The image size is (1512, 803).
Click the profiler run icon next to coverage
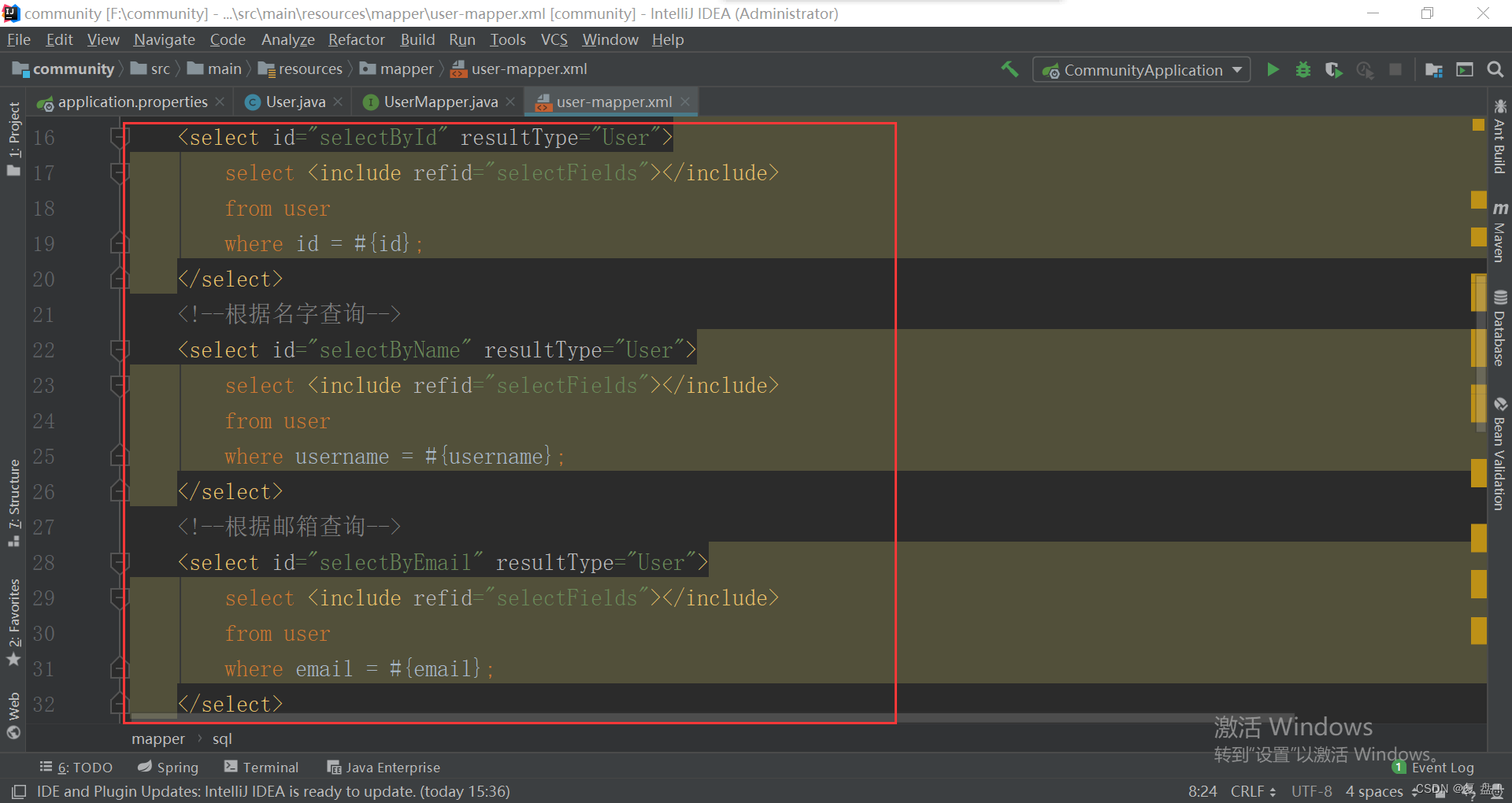[x=1365, y=70]
